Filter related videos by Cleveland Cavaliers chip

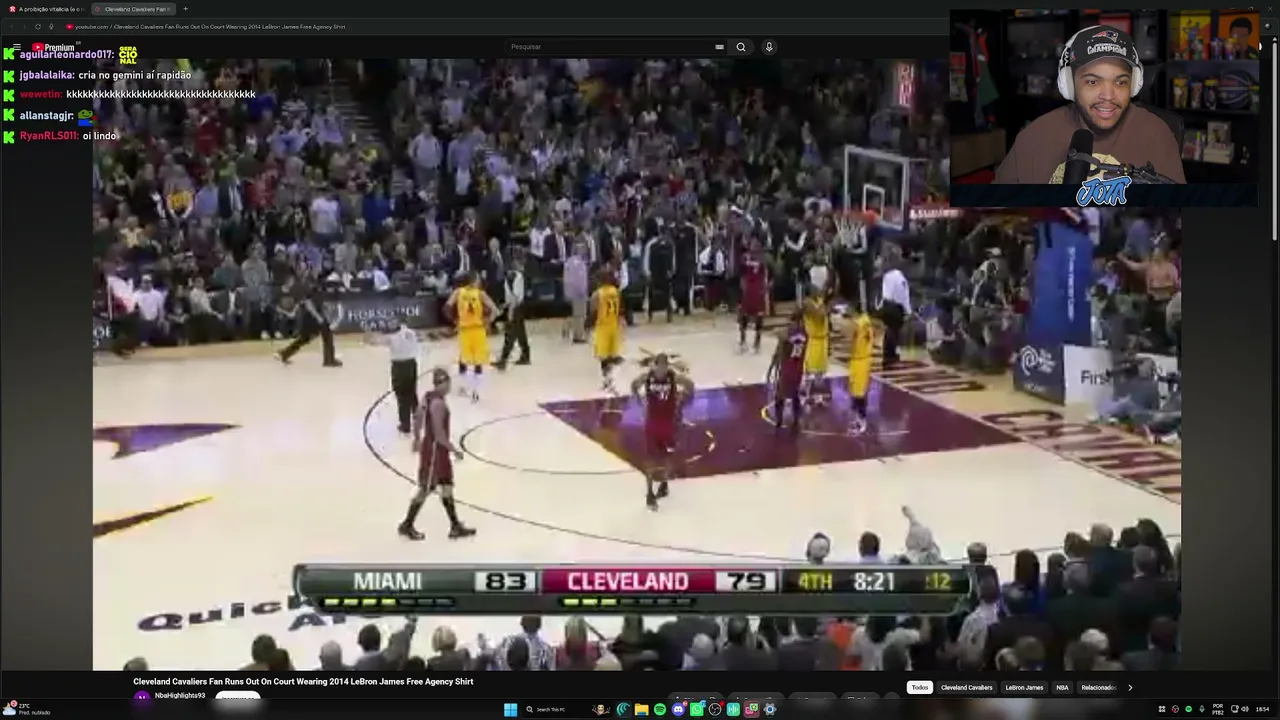966,688
